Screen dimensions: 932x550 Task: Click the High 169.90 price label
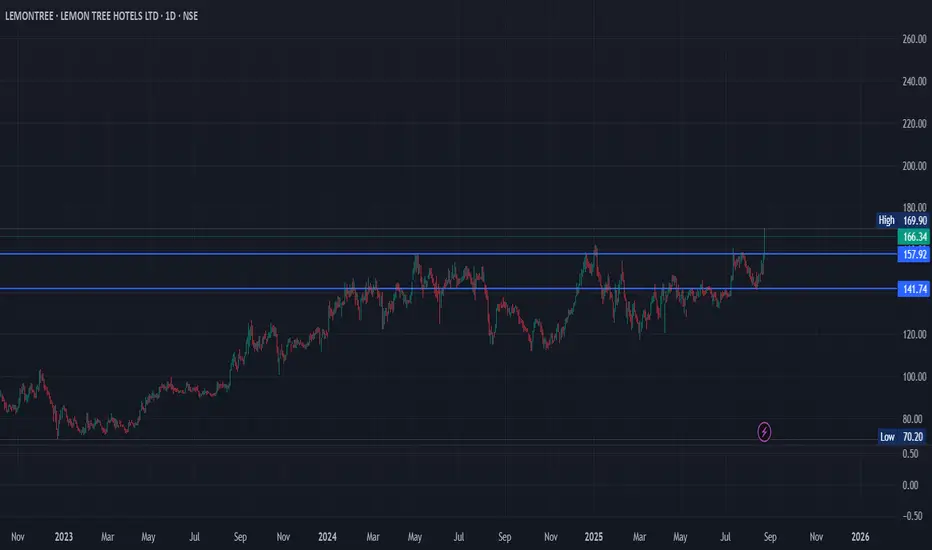(902, 220)
